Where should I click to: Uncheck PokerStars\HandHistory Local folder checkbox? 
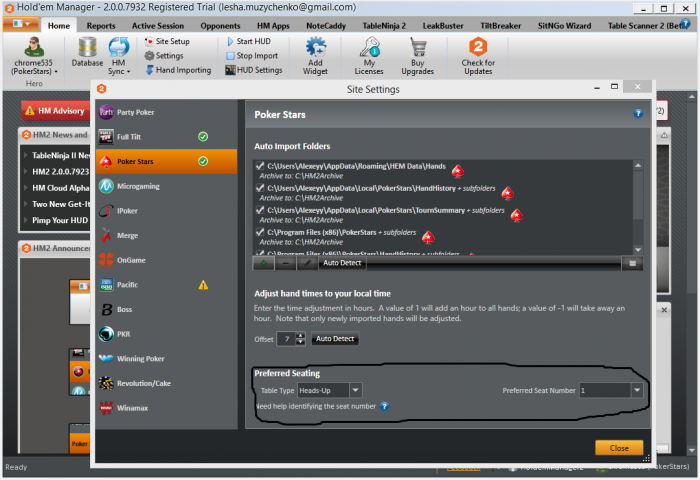click(260, 188)
